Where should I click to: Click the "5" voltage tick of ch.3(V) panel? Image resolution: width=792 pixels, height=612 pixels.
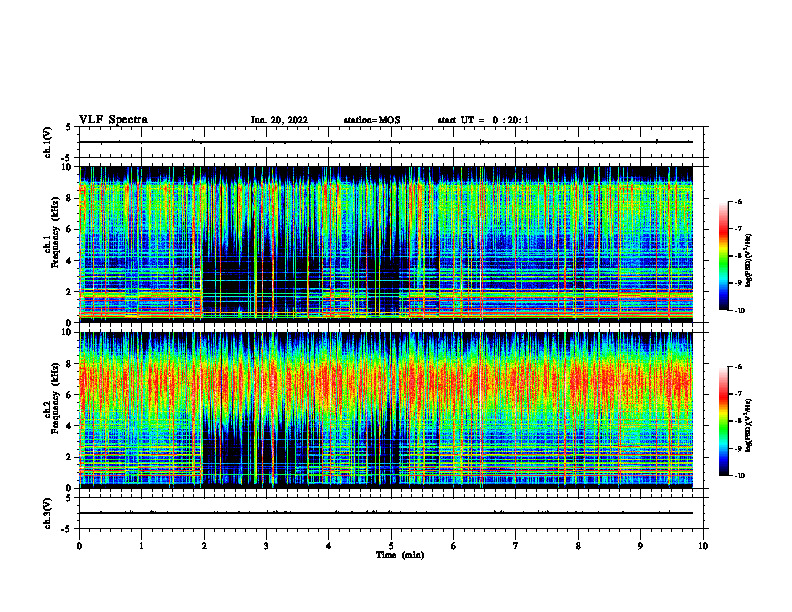coord(69,498)
